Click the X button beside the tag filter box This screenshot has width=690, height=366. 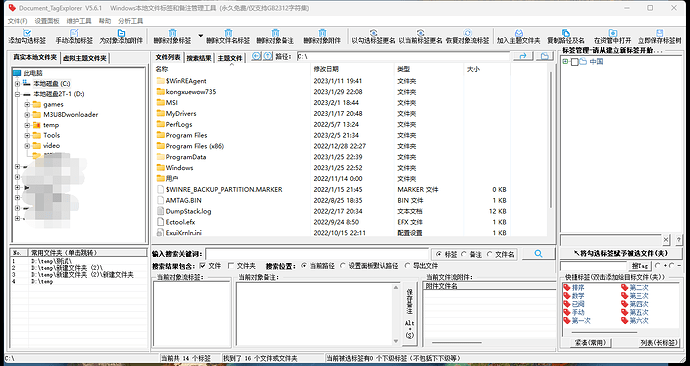pyautogui.click(x=666, y=240)
